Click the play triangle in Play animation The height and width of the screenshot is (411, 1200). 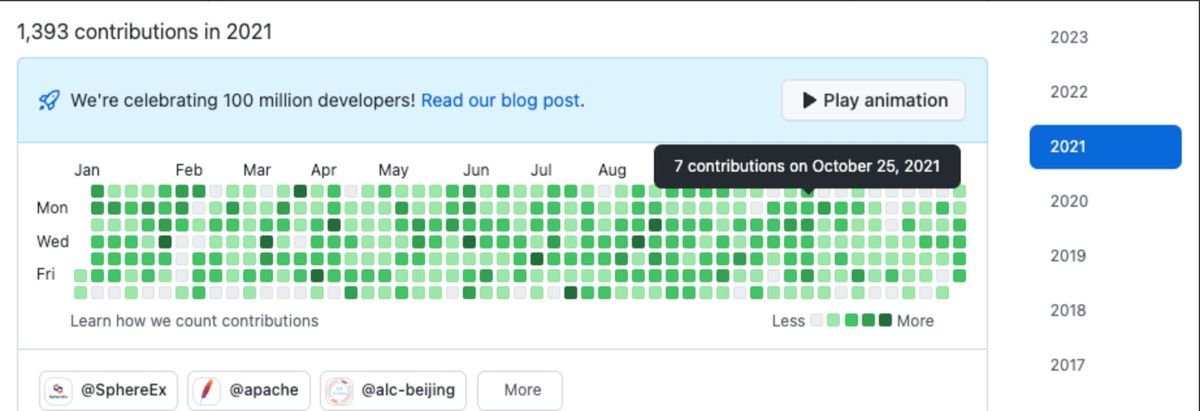tap(810, 101)
